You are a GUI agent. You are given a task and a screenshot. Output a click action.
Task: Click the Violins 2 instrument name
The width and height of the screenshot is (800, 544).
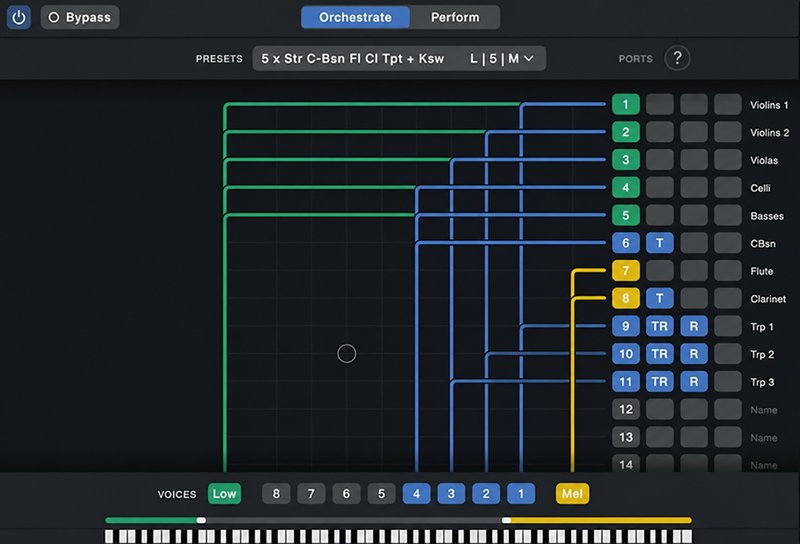pos(769,133)
